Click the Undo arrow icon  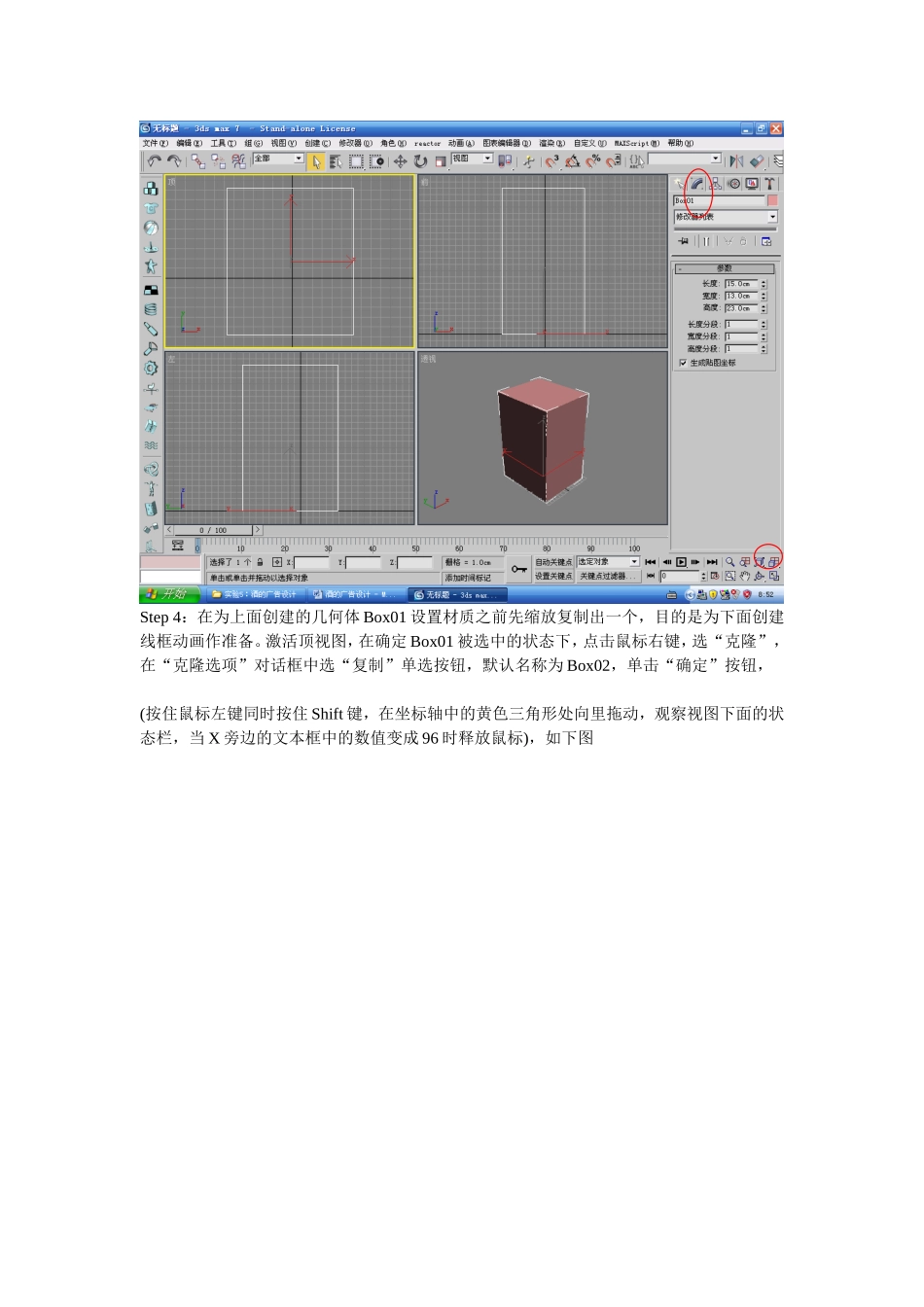(154, 161)
